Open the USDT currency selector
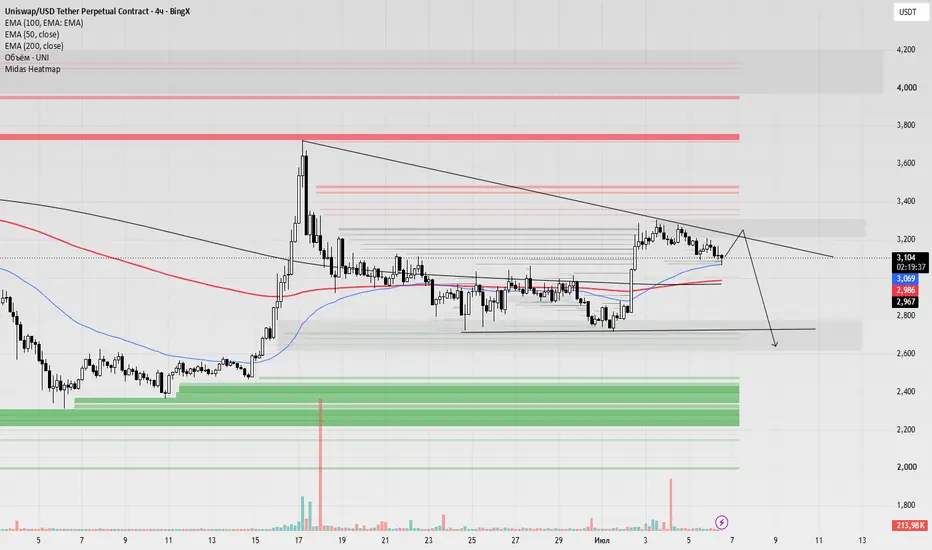The height and width of the screenshot is (550, 932). [x=911, y=12]
